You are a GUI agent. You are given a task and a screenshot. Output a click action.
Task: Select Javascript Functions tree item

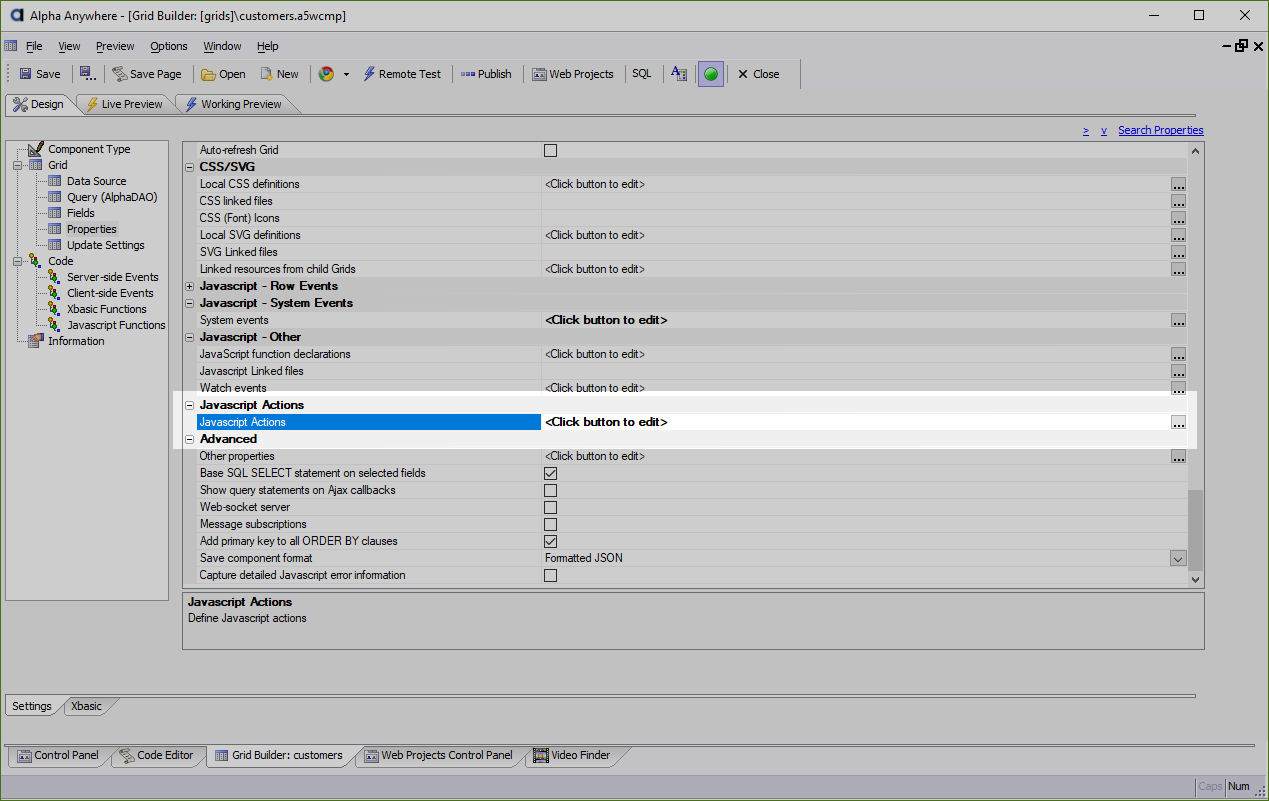(116, 325)
